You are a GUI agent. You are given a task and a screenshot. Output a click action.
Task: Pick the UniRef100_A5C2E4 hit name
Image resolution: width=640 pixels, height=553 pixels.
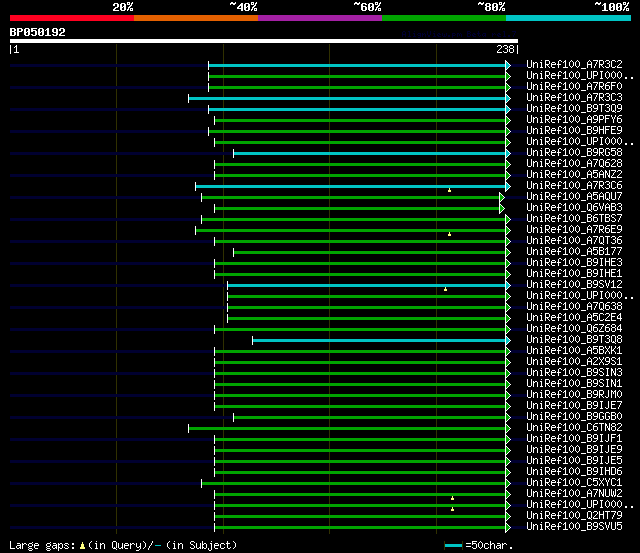tap(574, 318)
